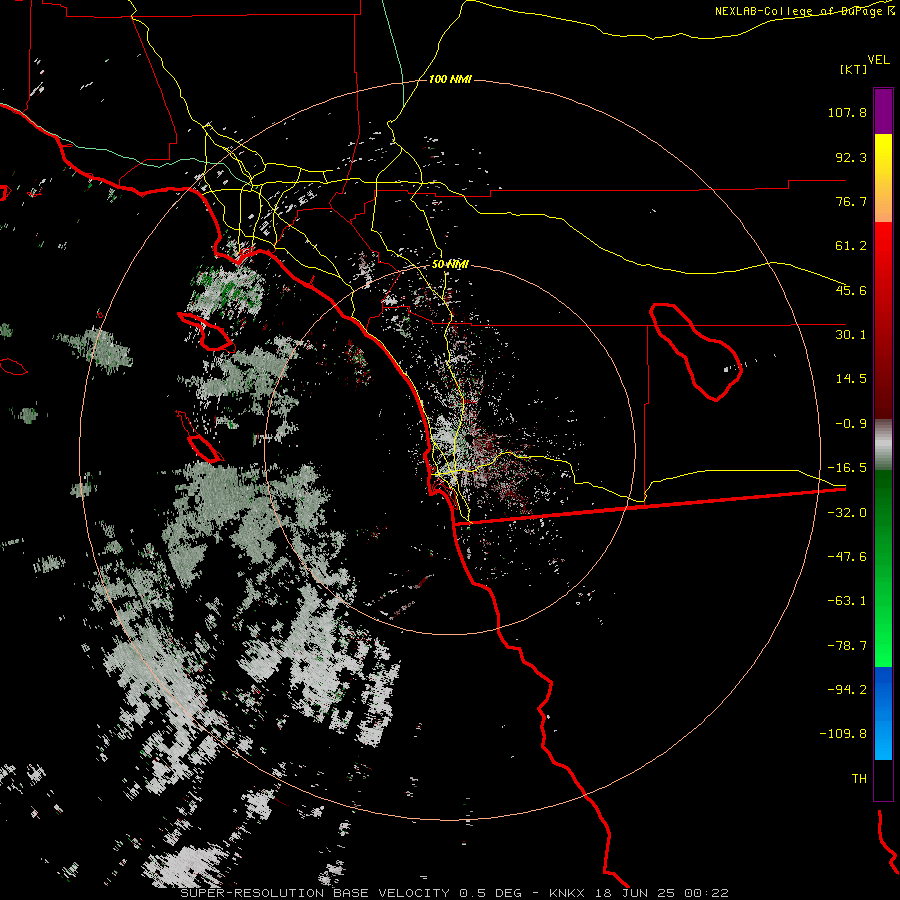
Task: Click the 92.3 legend value
Action: pyautogui.click(x=851, y=157)
